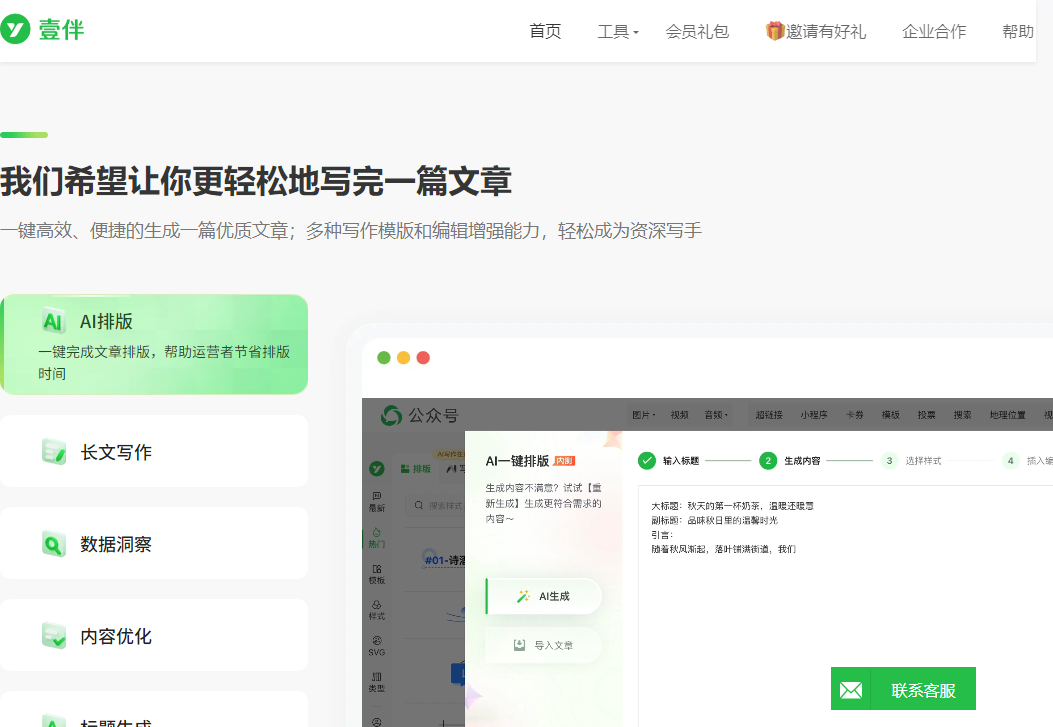Click the import icon on 导入文章
The image size is (1053, 727).
pos(519,645)
